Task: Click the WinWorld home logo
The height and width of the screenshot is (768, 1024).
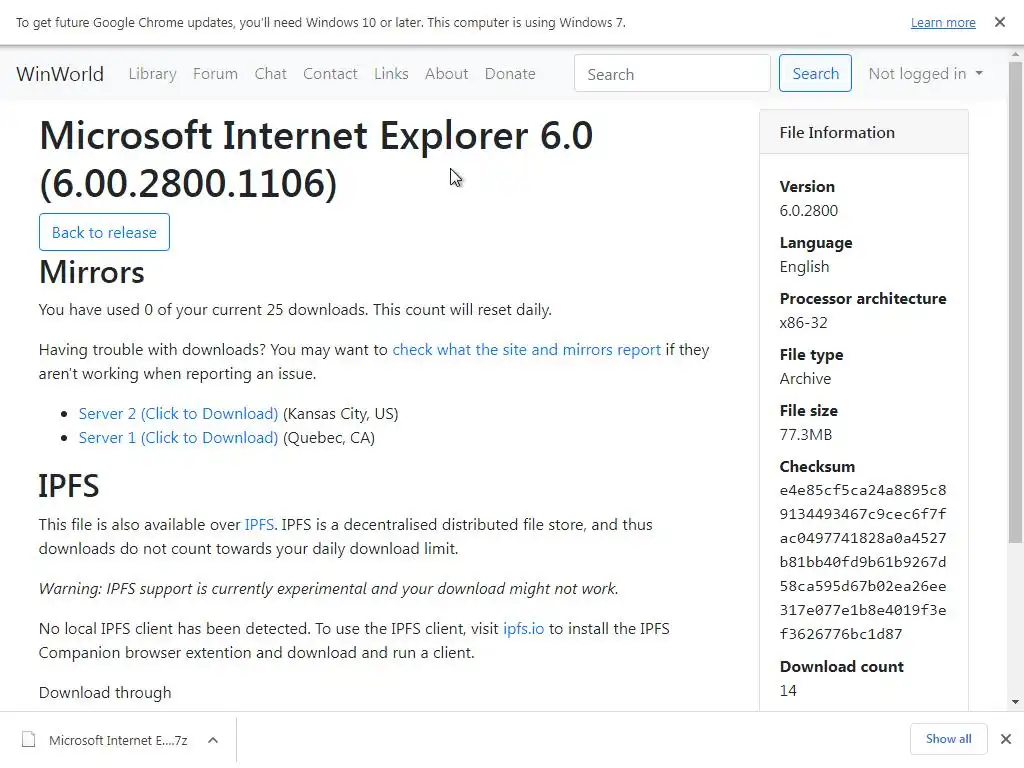Action: 60,74
